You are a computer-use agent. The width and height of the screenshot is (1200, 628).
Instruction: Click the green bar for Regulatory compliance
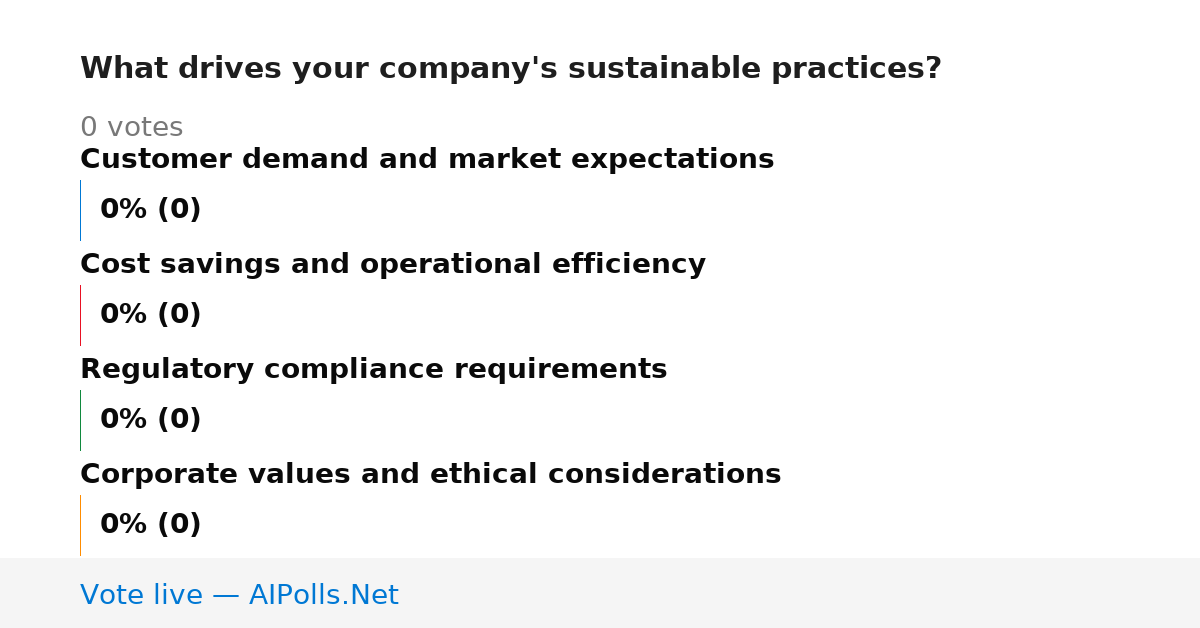tap(80, 420)
